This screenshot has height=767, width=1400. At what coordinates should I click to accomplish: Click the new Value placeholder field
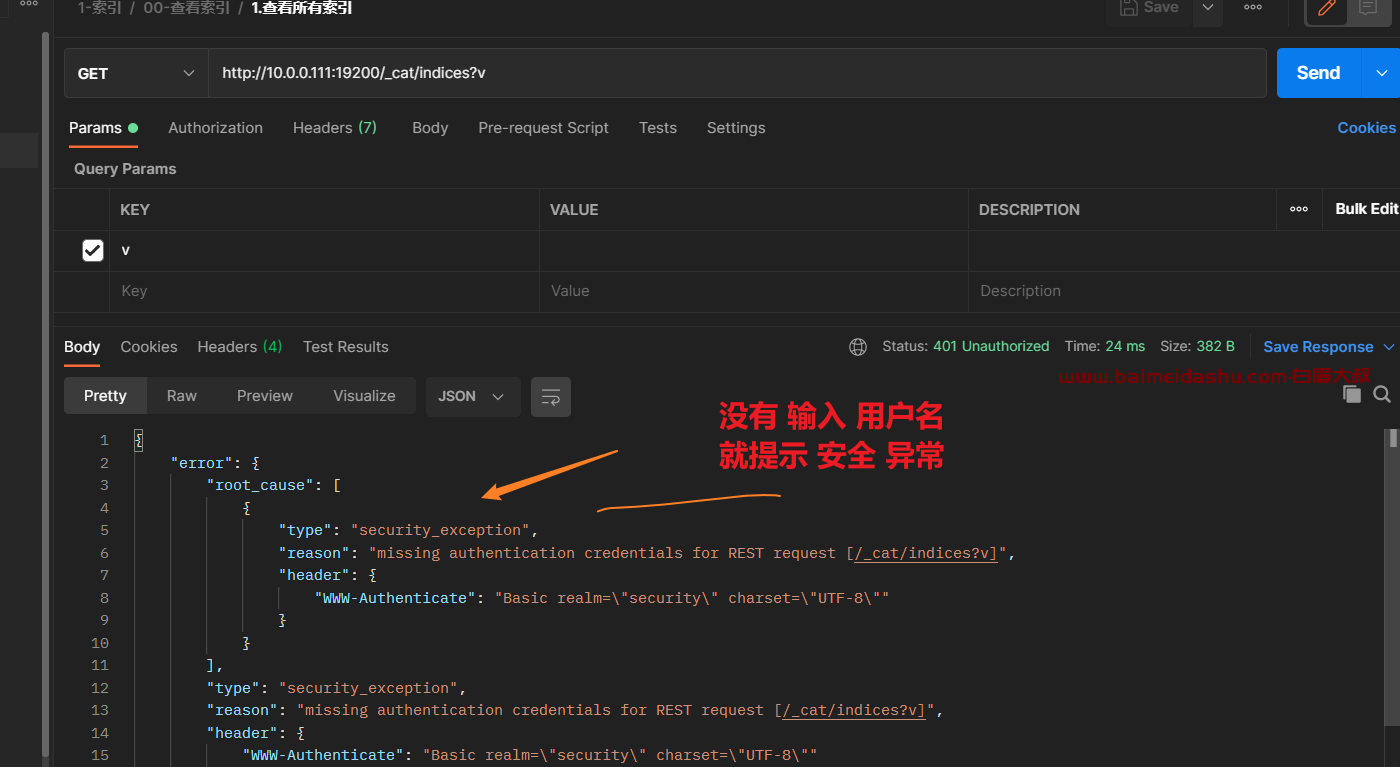(754, 291)
